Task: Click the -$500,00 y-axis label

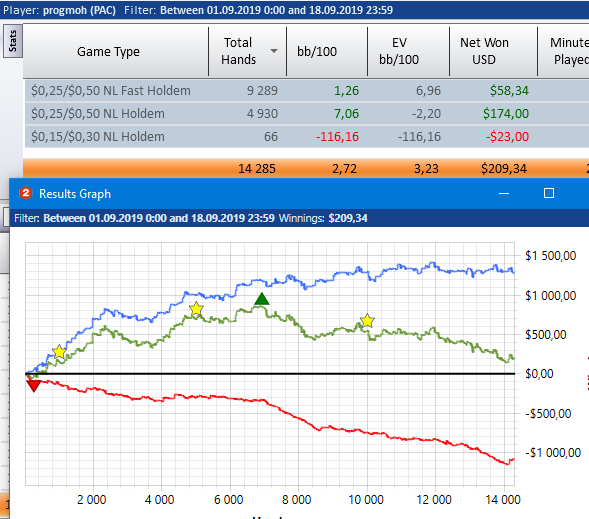Action: pyautogui.click(x=548, y=413)
